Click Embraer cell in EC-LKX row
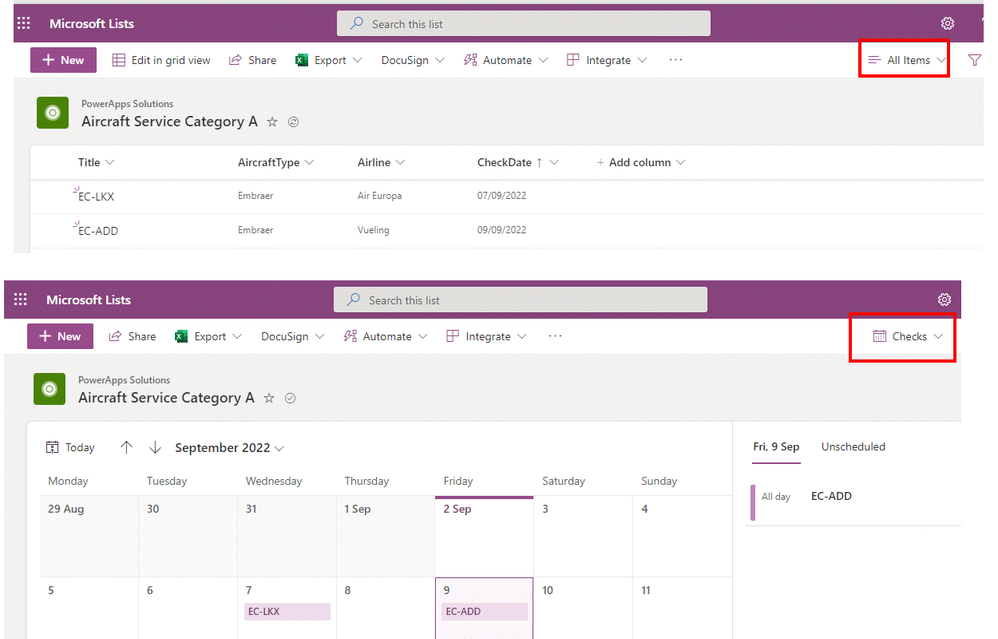 (x=255, y=195)
